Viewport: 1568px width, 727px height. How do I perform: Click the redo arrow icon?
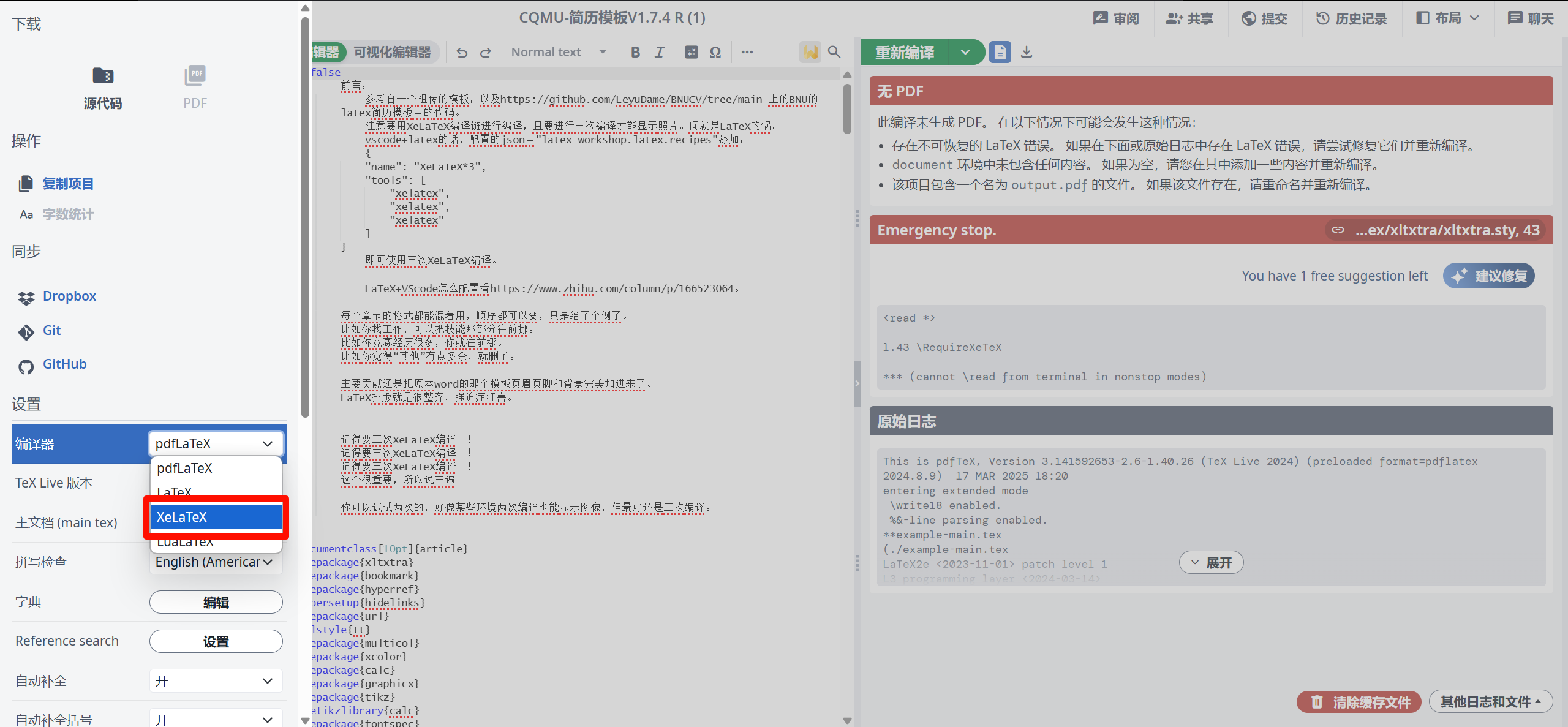[x=486, y=53]
